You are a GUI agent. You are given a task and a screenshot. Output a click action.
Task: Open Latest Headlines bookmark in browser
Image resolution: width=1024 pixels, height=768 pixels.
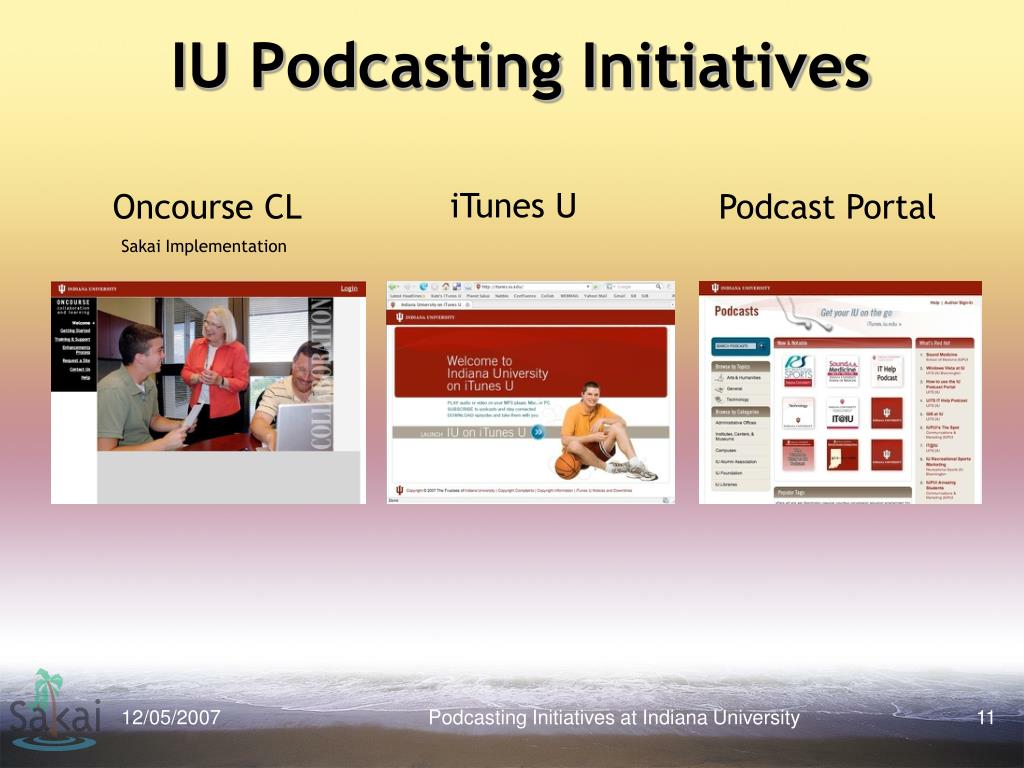407,296
